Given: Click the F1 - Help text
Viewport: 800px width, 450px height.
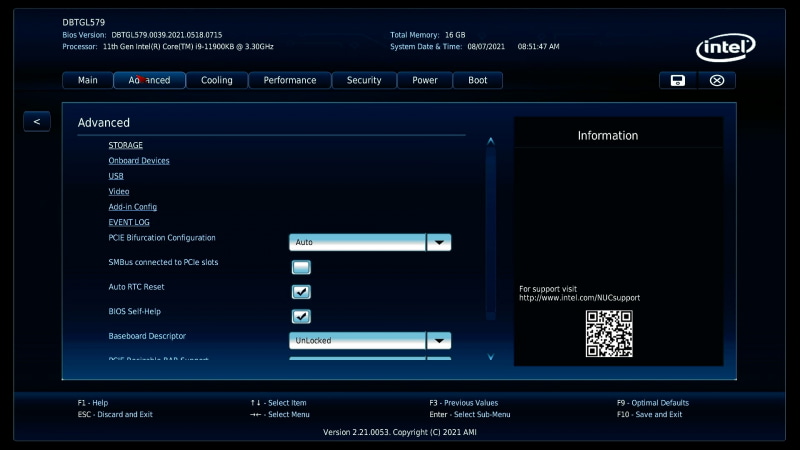Looking at the screenshot, I should 93,403.
